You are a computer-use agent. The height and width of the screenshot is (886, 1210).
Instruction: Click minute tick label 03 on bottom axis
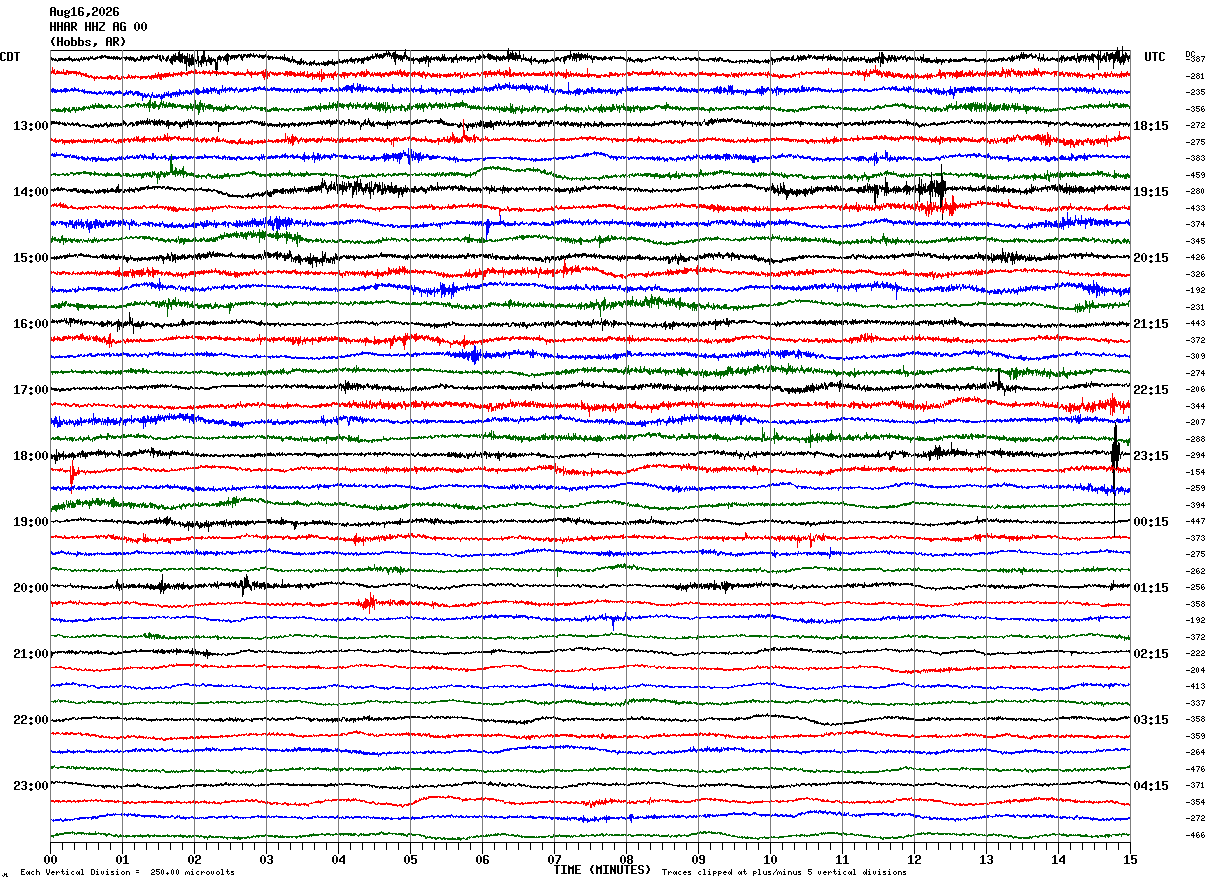tap(266, 859)
